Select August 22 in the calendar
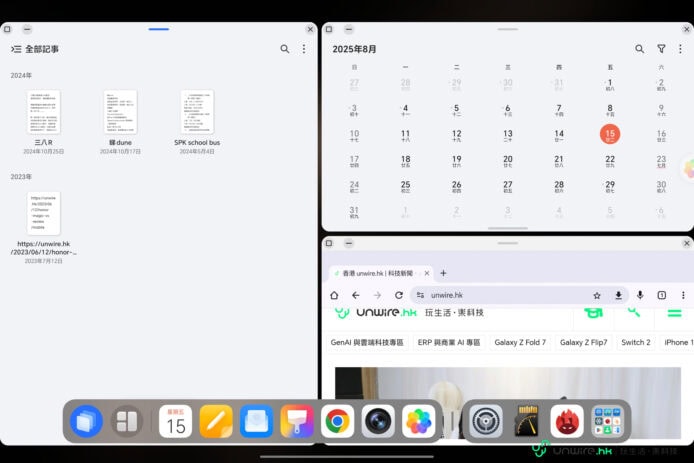694x463 pixels. 610,160
